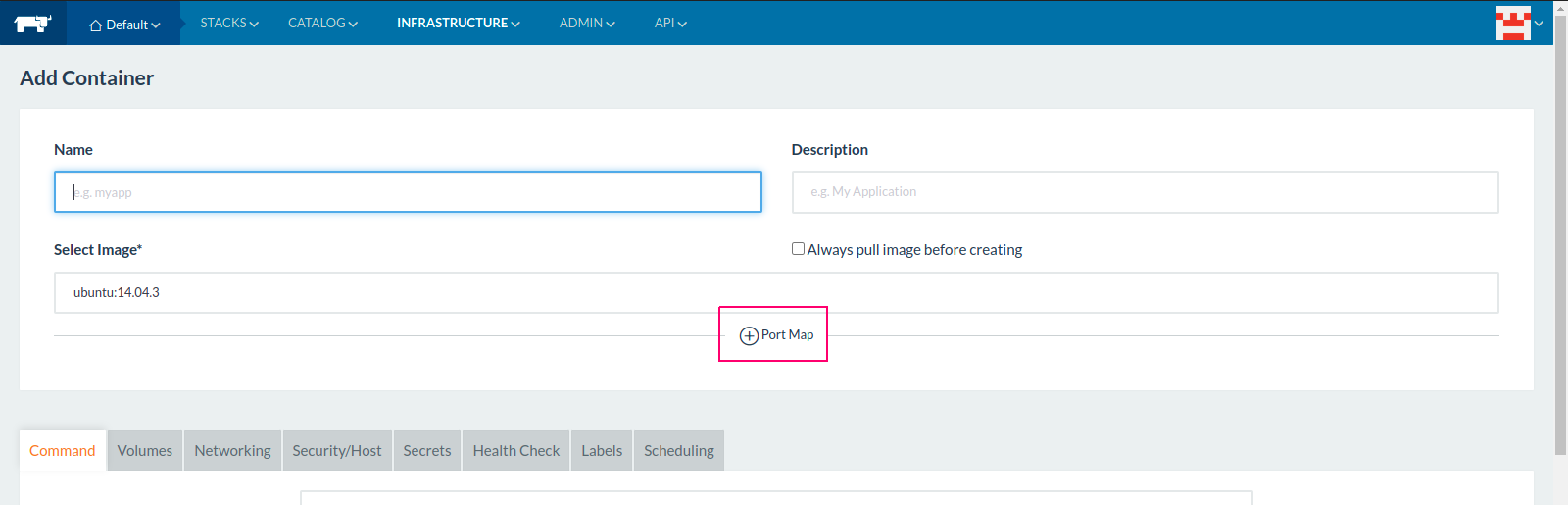
Task: Click the home icon next to Default
Action: [95, 25]
